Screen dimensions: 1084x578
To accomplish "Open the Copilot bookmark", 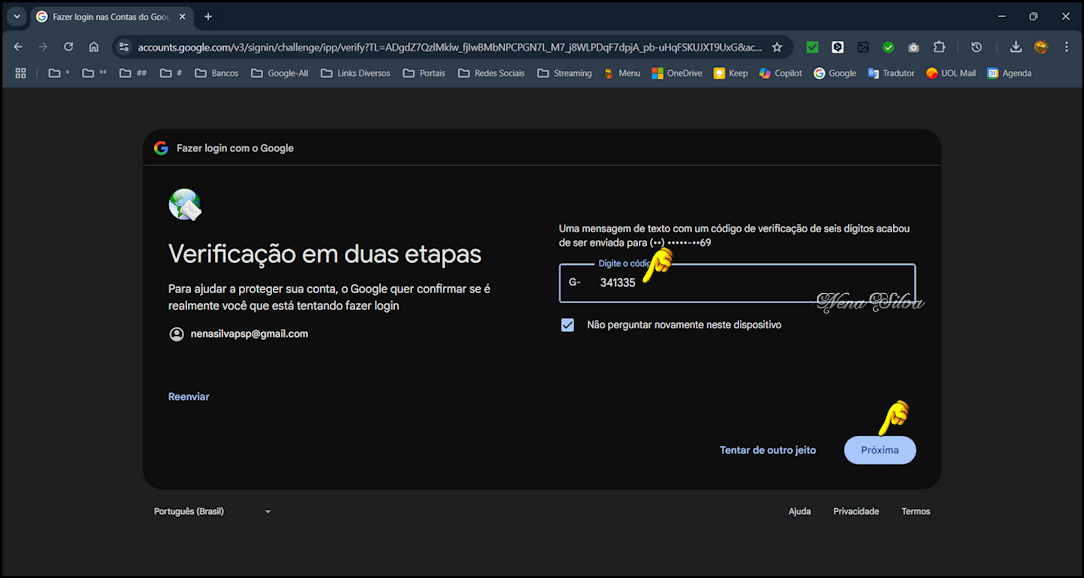I will pyautogui.click(x=780, y=73).
